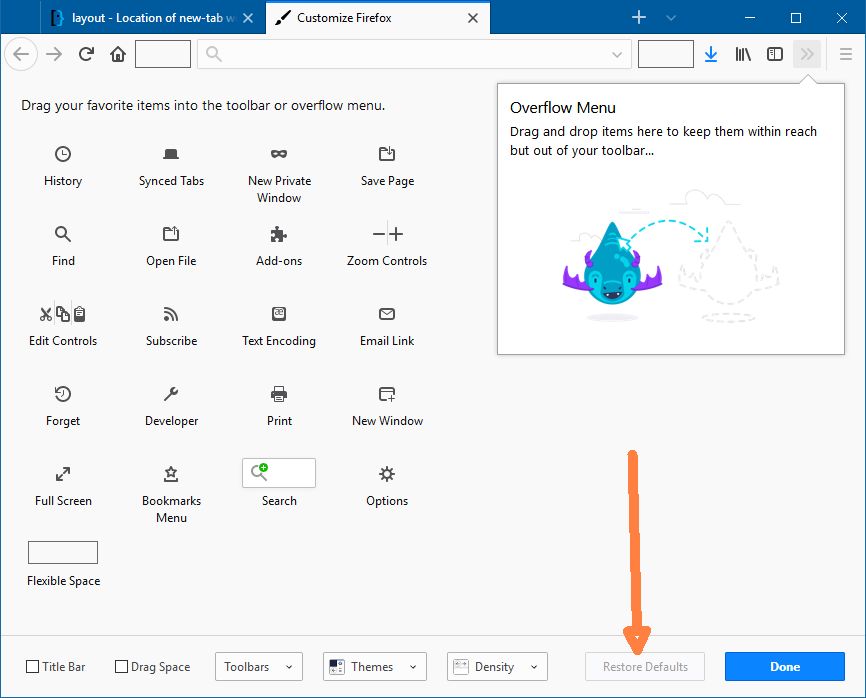Open the list all tabs dropdown arrow
866x698 pixels.
pos(671,18)
